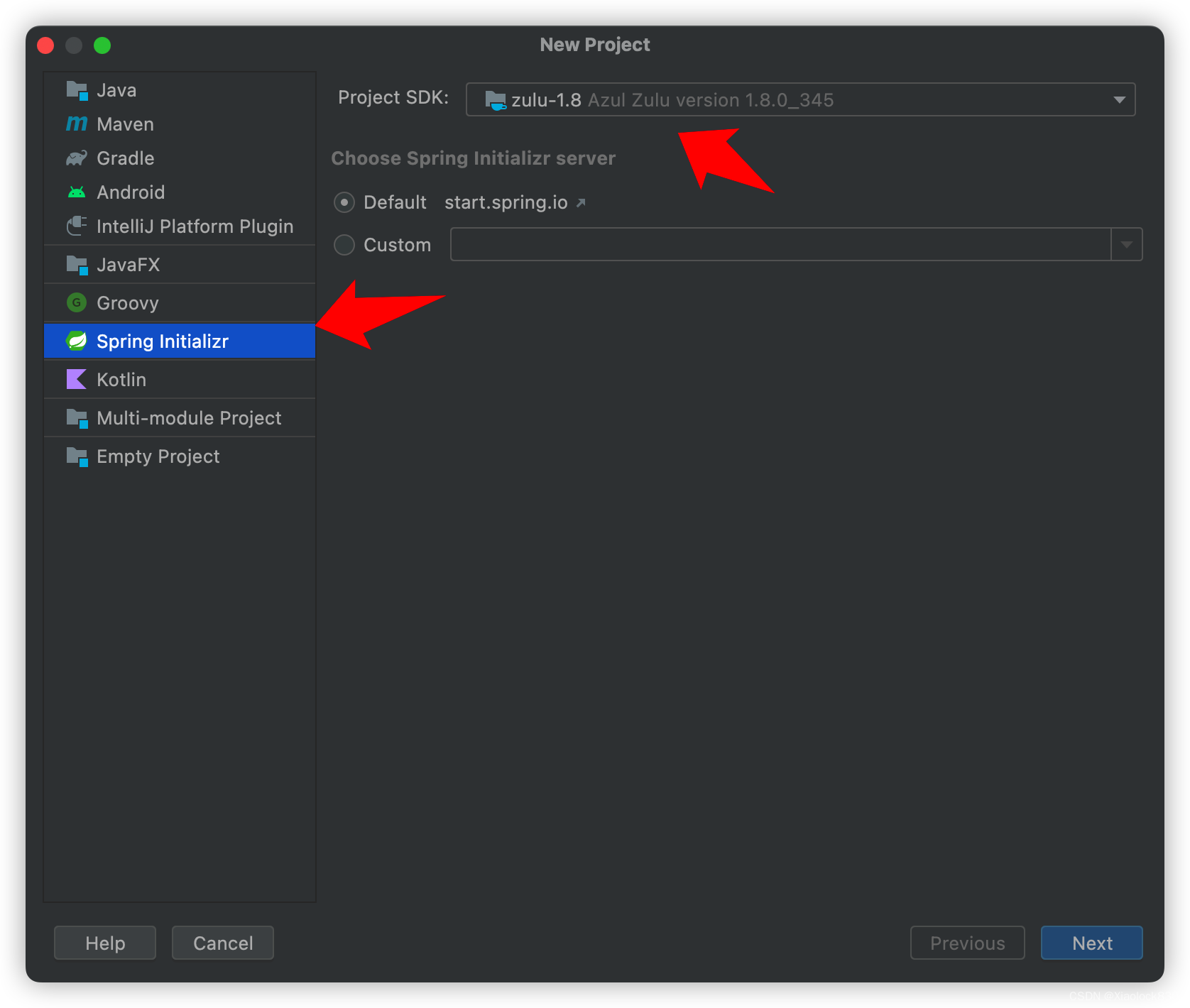Click the green maximize window button

[x=102, y=45]
